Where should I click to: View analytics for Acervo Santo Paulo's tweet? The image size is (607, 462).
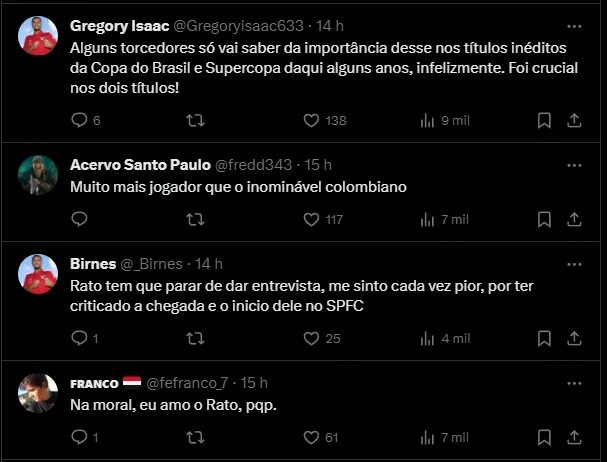tap(428, 219)
